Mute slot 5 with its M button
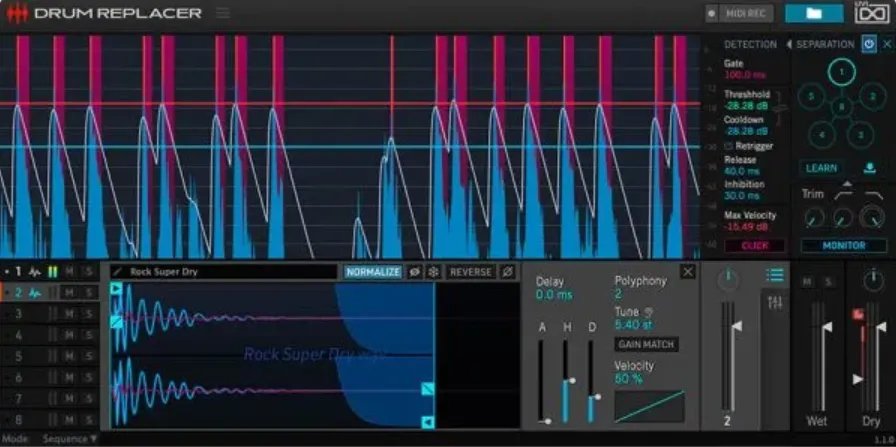The height and width of the screenshot is (447, 896). click(69, 356)
